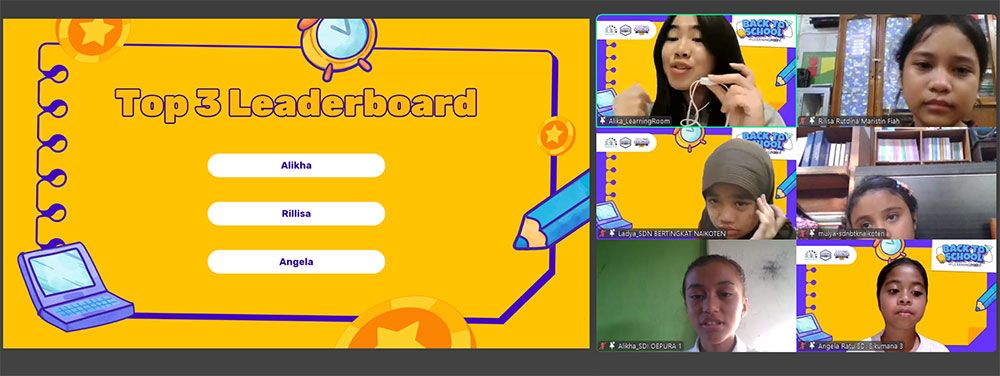1000x376 pixels.
Task: Select the Rillisa entry on the leaderboard
Action: coord(296,213)
